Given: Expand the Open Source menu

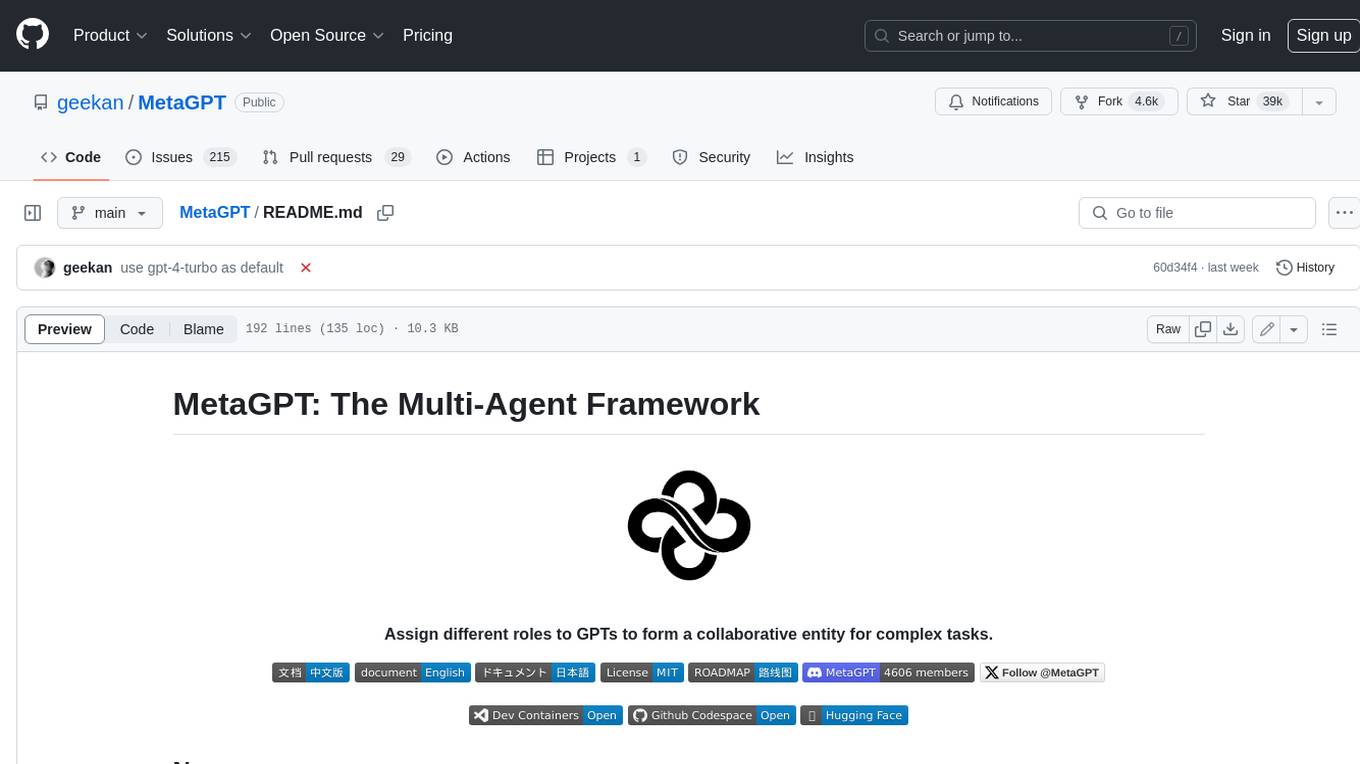Looking at the screenshot, I should (x=327, y=35).
